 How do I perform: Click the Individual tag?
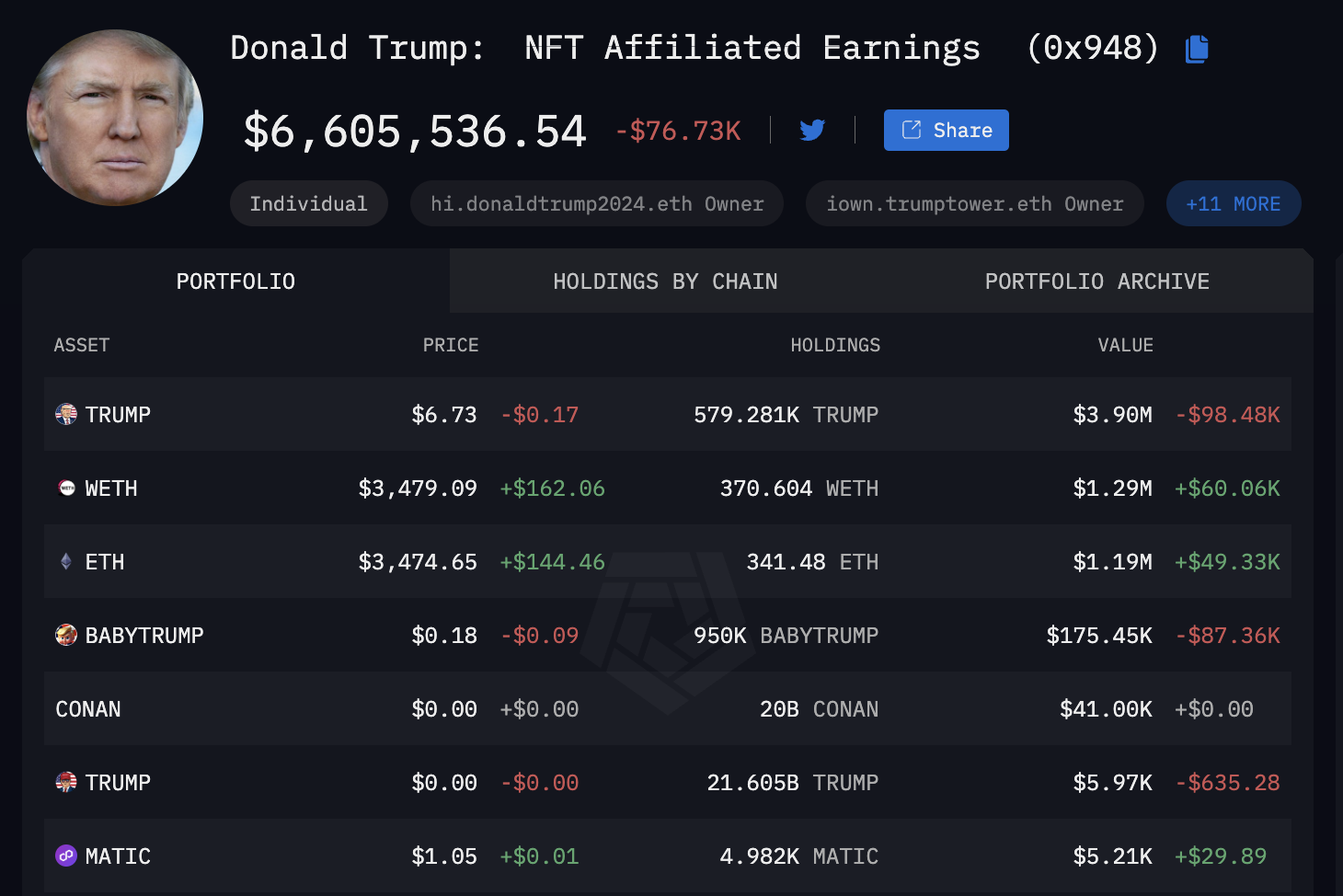pyautogui.click(x=308, y=203)
